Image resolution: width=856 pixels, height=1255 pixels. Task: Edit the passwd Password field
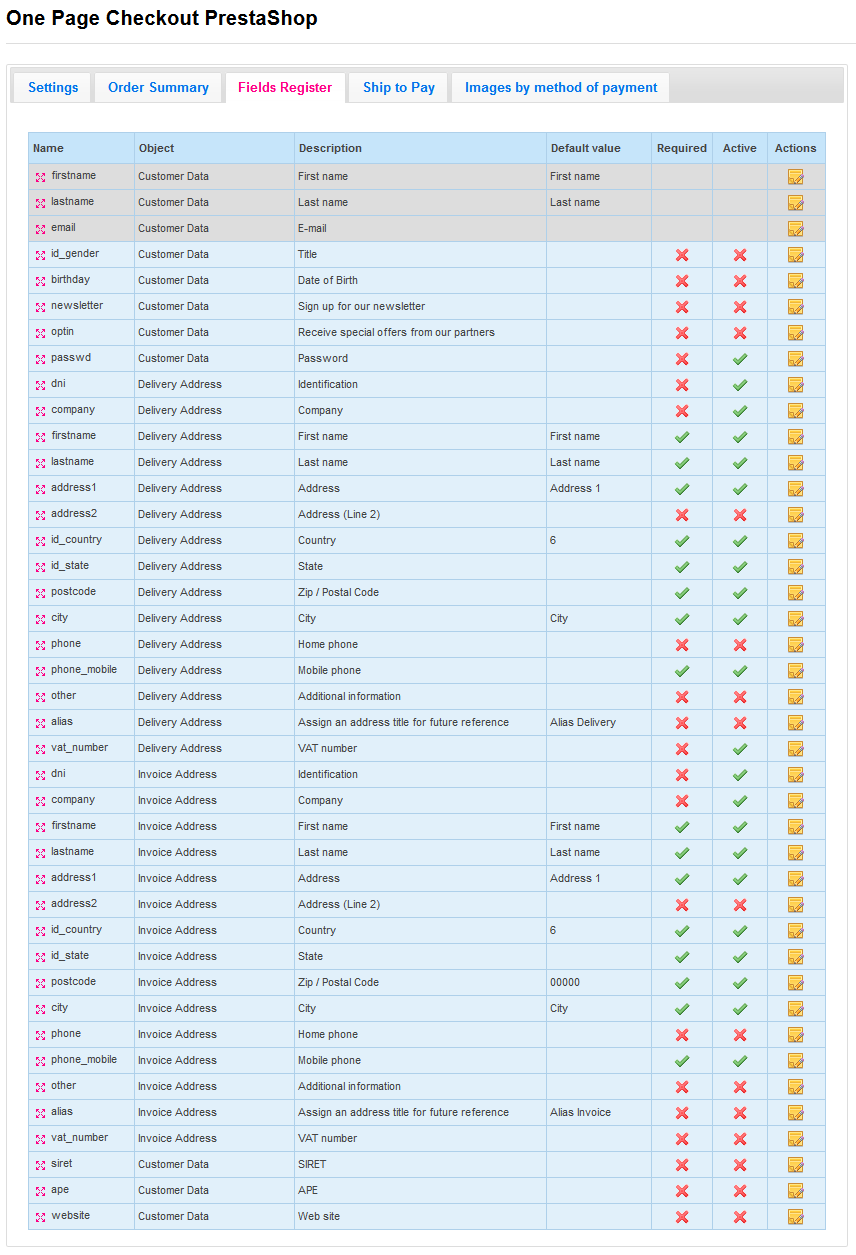pos(796,359)
